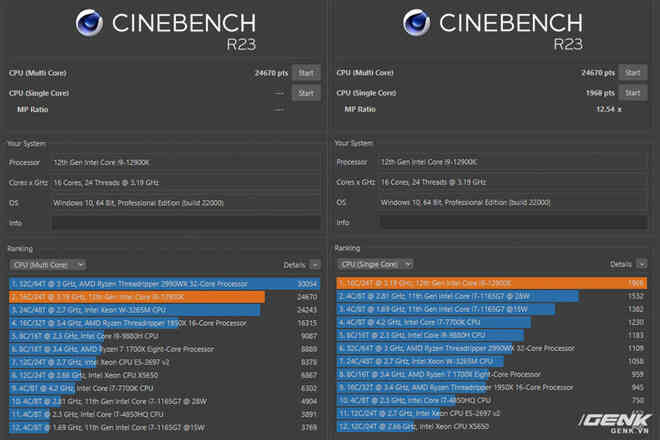
Task: Select Threadripper 1950X row scoring 16315
Action: (x=165, y=323)
